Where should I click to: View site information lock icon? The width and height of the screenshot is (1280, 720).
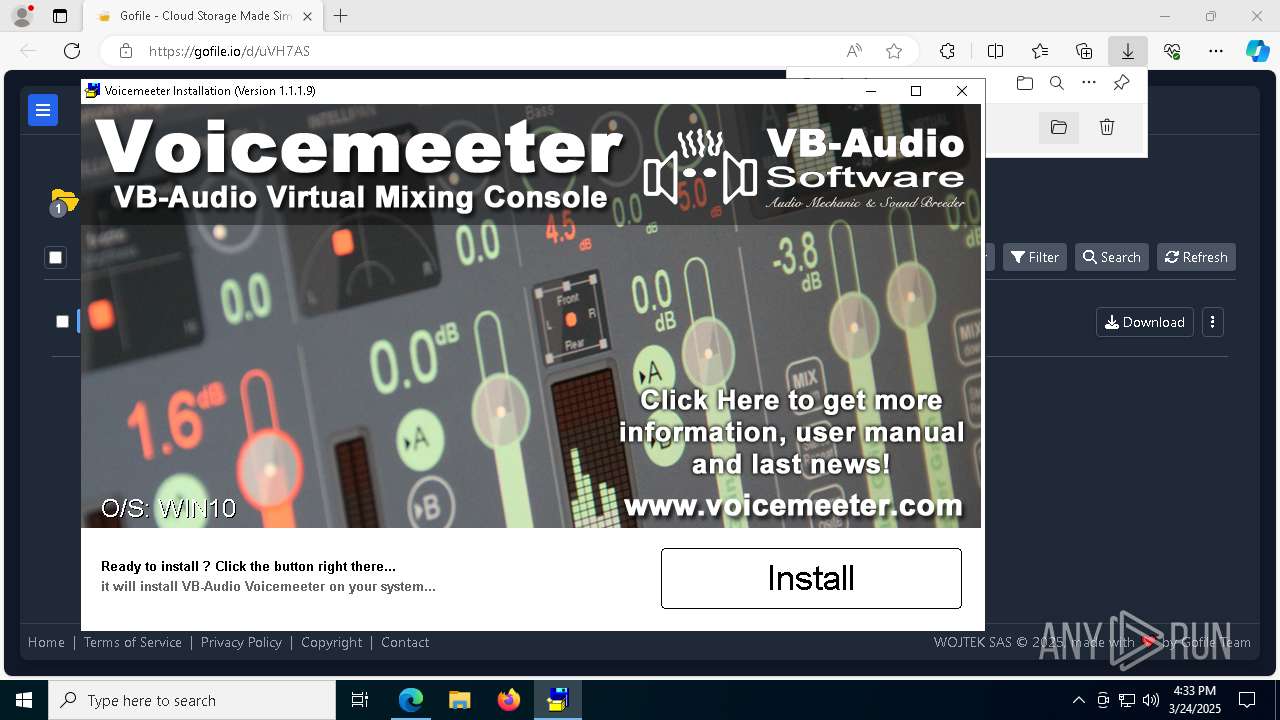125,51
